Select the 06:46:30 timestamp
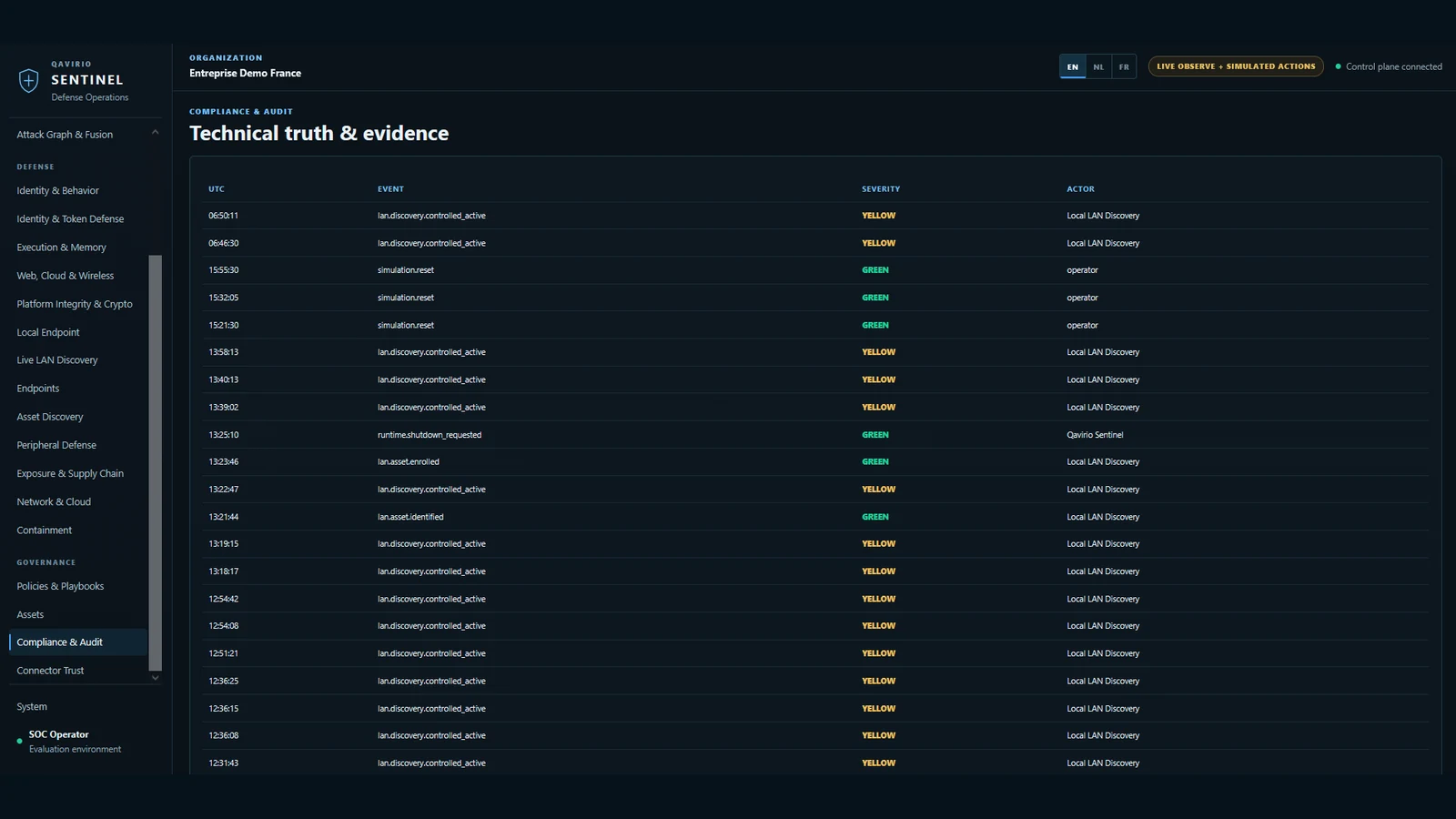This screenshot has height=819, width=1456. (x=224, y=243)
